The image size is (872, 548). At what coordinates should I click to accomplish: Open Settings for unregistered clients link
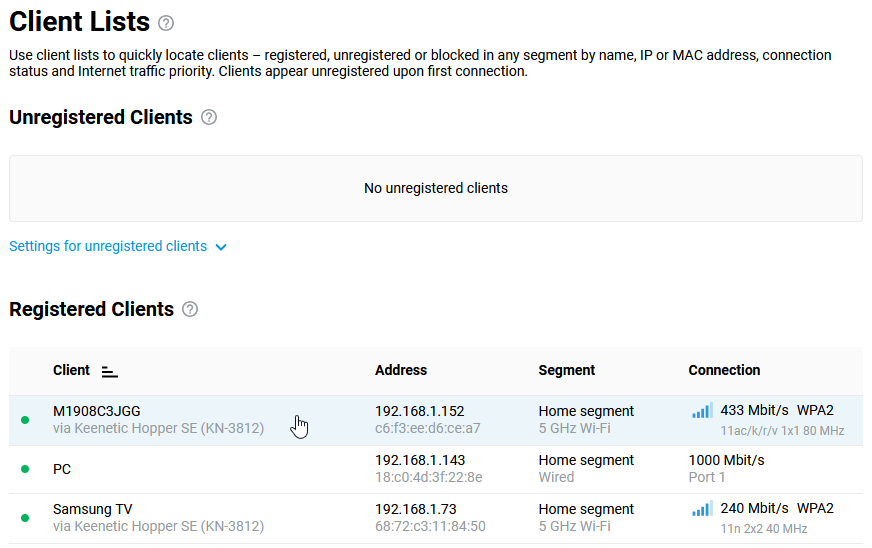[x=108, y=246]
